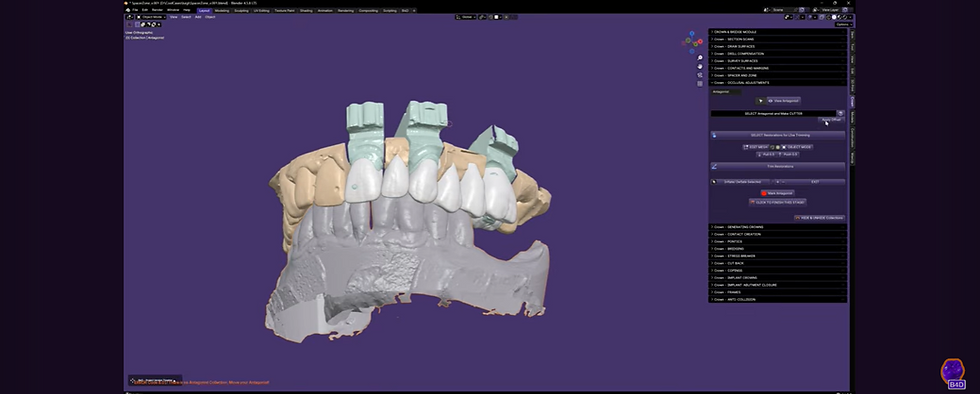Viewport: 980px width, 394px height.
Task: Click the Trim Restorations button
Action: (x=778, y=166)
